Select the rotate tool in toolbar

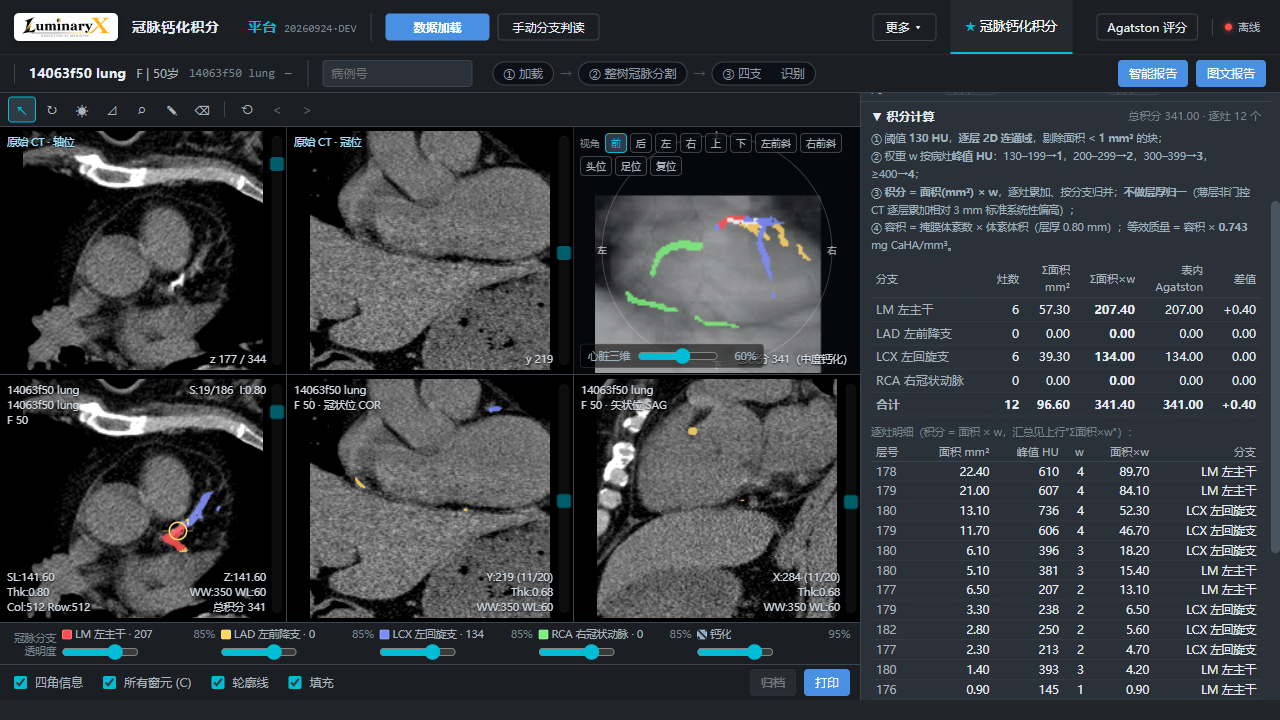52,110
